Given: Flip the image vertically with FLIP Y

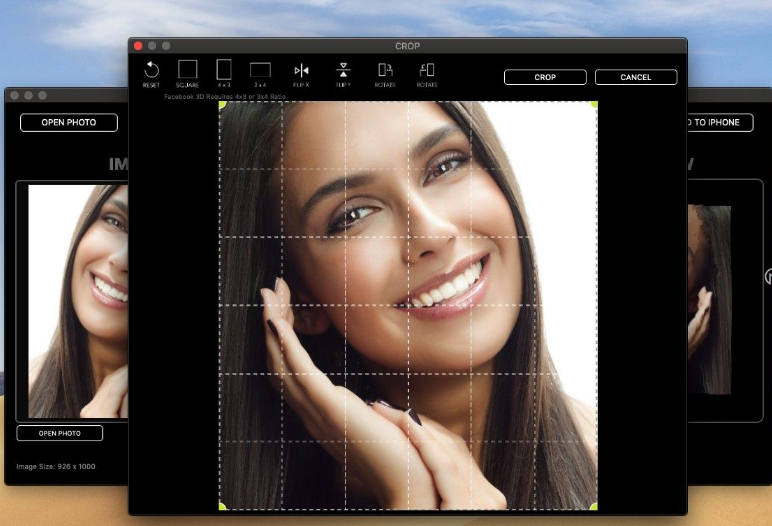Looking at the screenshot, I should click(343, 70).
